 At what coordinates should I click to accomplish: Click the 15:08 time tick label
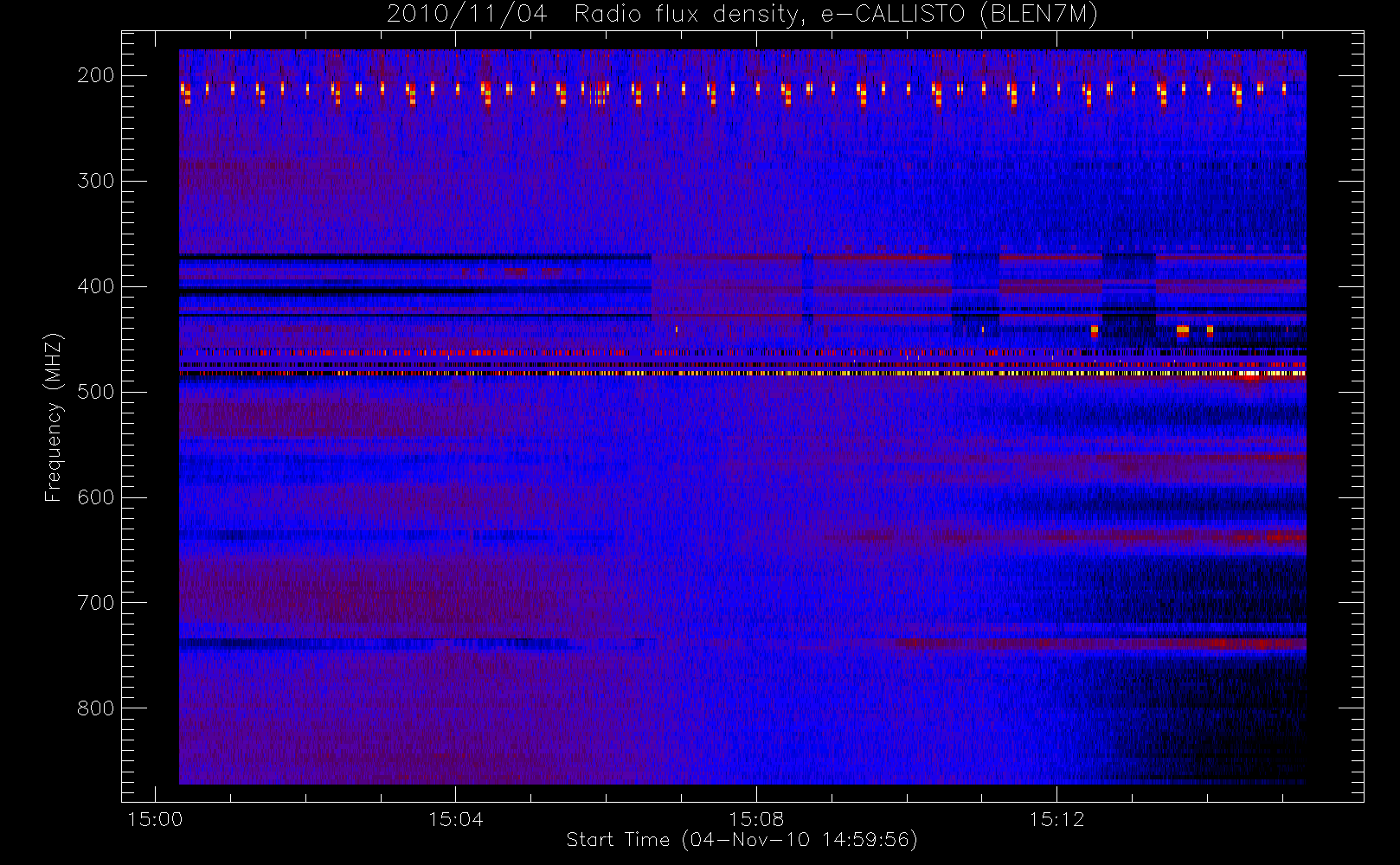(756, 819)
